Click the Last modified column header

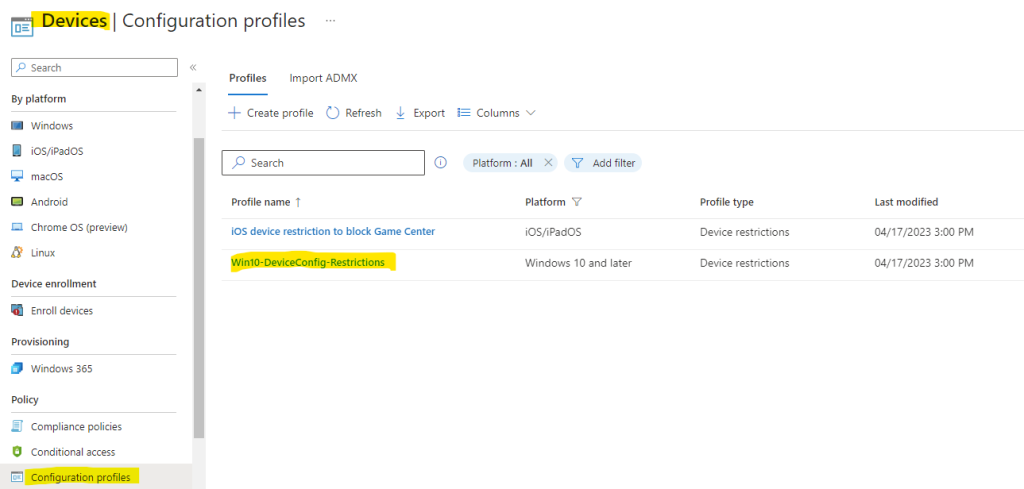click(x=906, y=202)
